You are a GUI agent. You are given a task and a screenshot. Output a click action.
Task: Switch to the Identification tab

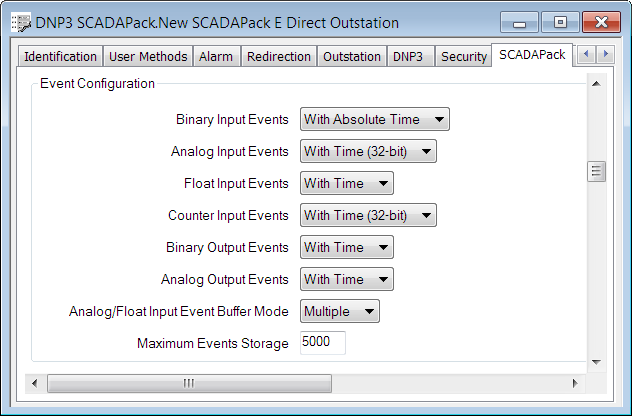(x=61, y=57)
